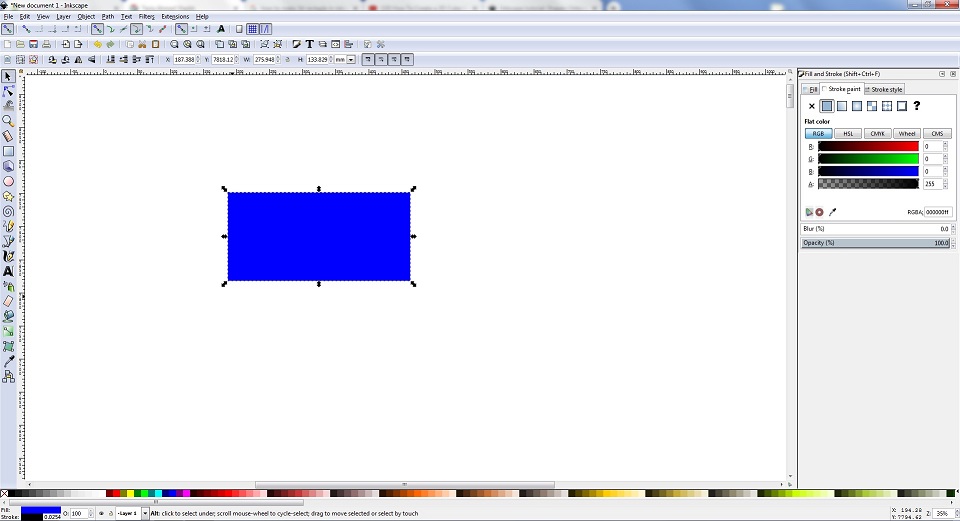Switch to the Fill tab
Viewport: 960px width, 521px height.
tap(810, 89)
